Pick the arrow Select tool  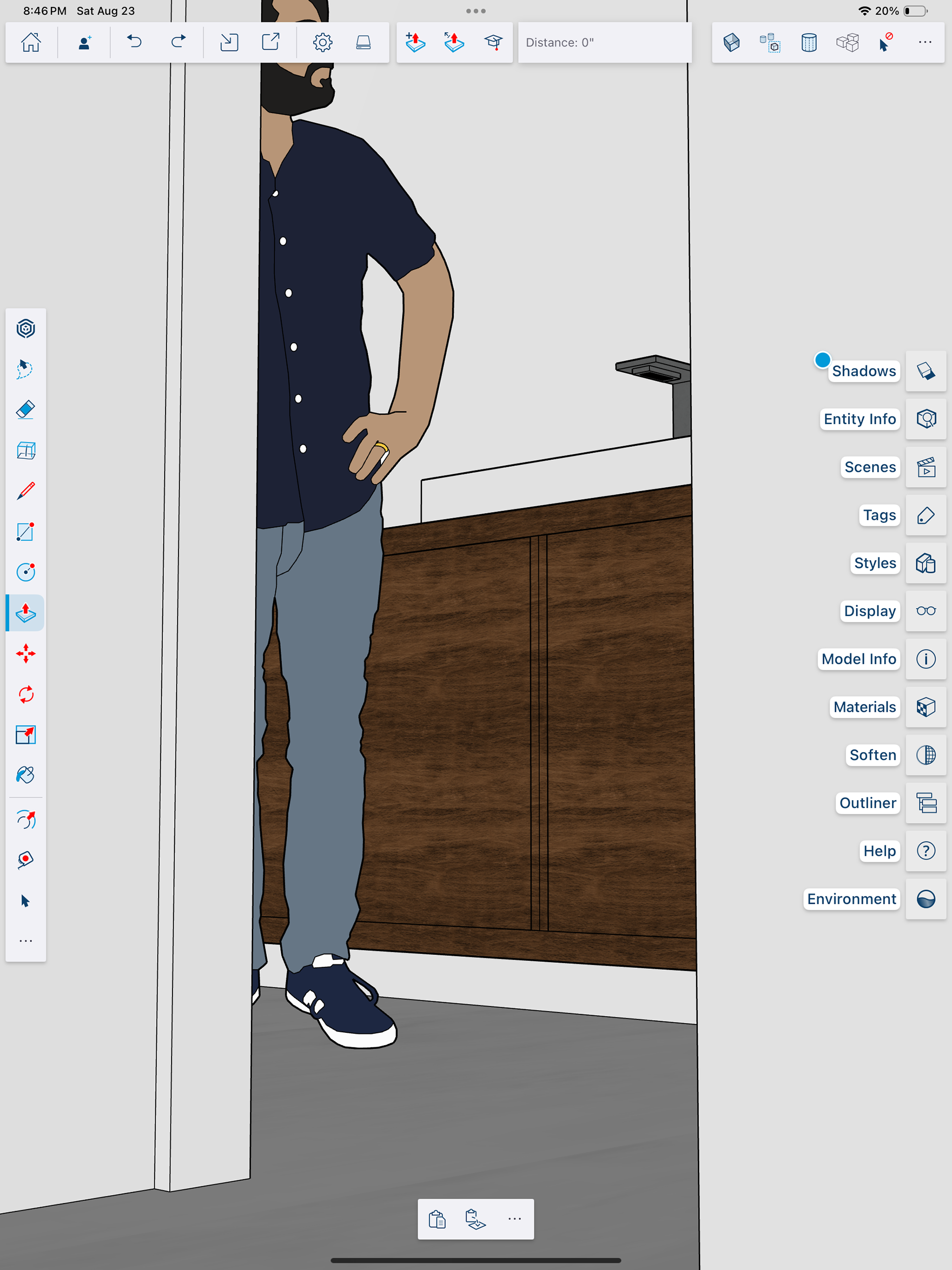[x=25, y=900]
